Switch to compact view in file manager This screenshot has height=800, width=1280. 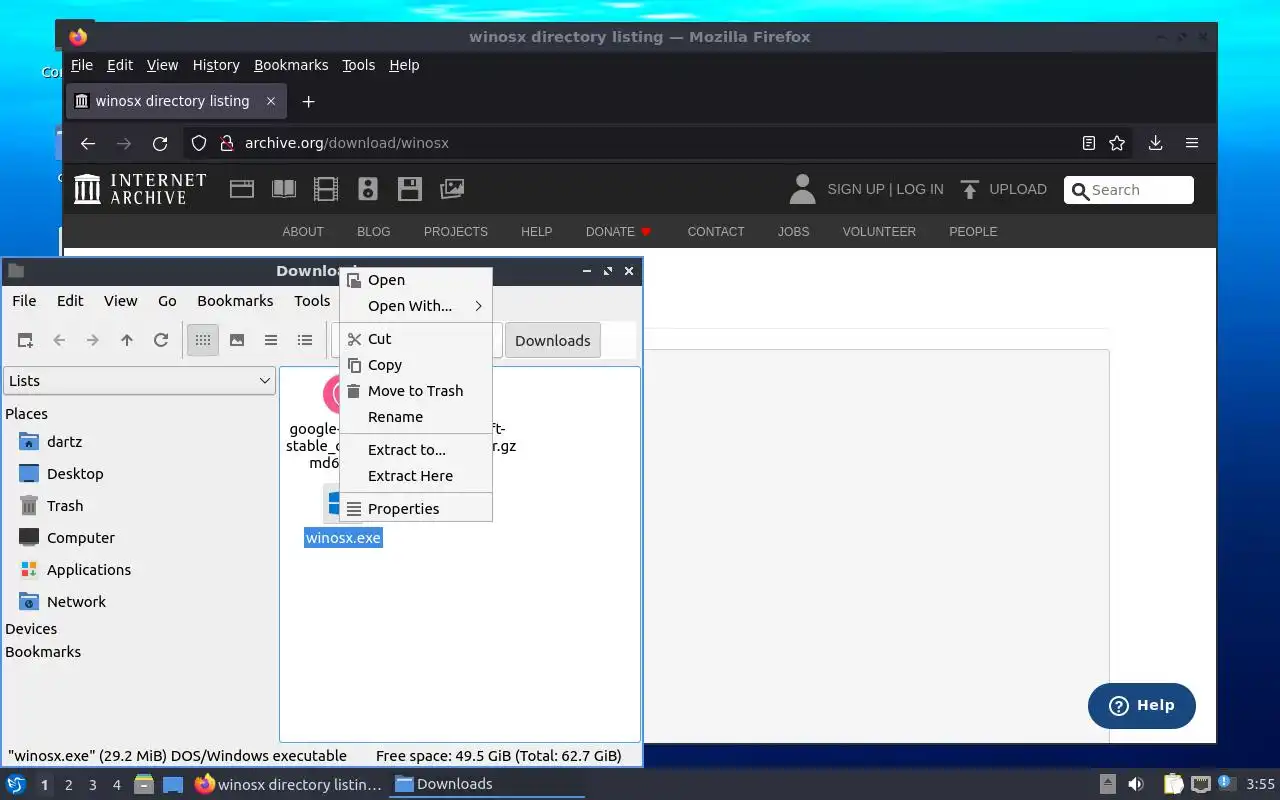[271, 340]
